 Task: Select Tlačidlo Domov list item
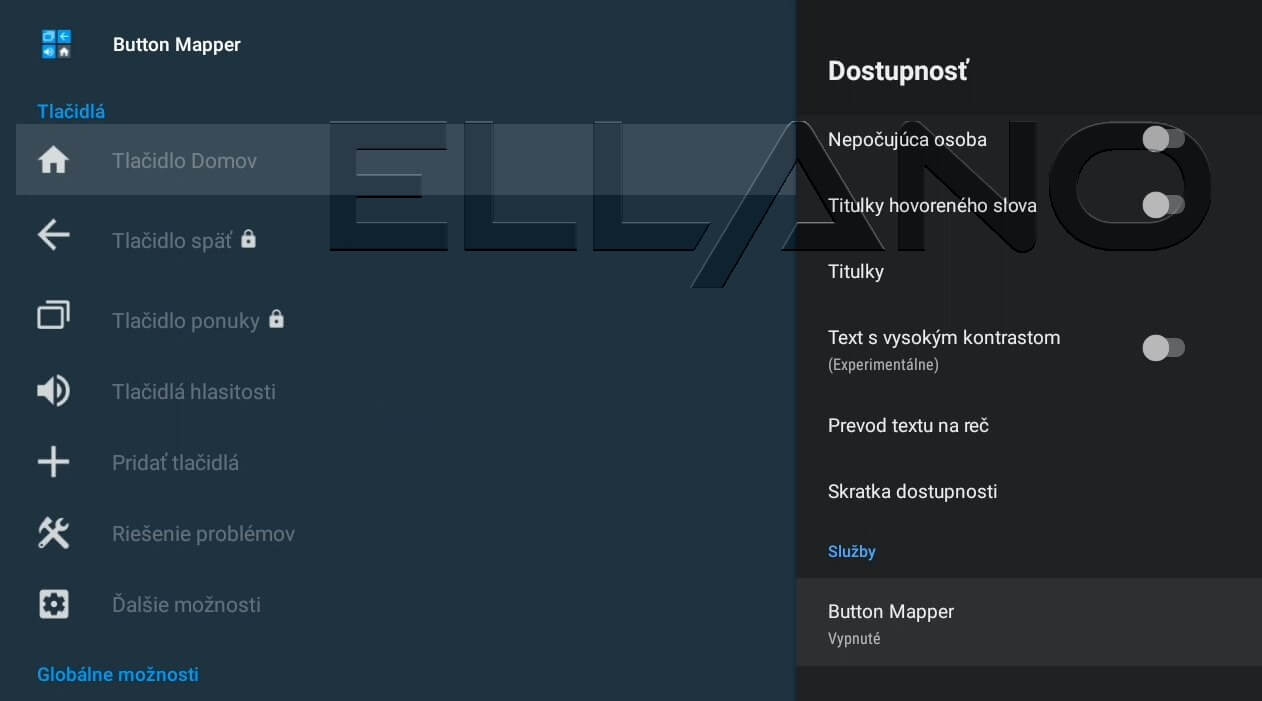[184, 160]
